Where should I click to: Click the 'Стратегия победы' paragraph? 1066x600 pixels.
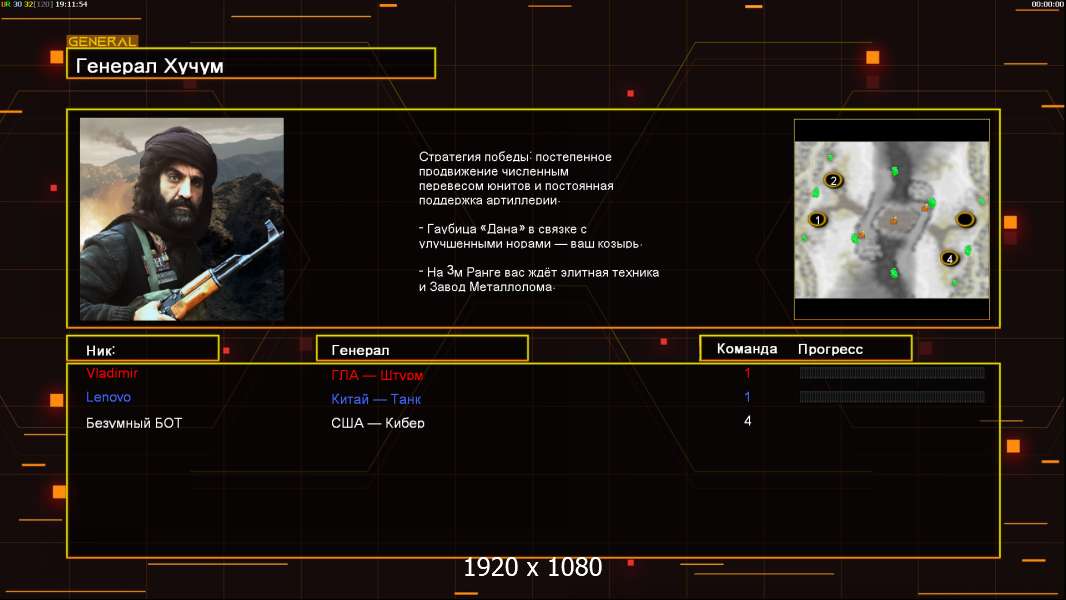click(x=516, y=178)
